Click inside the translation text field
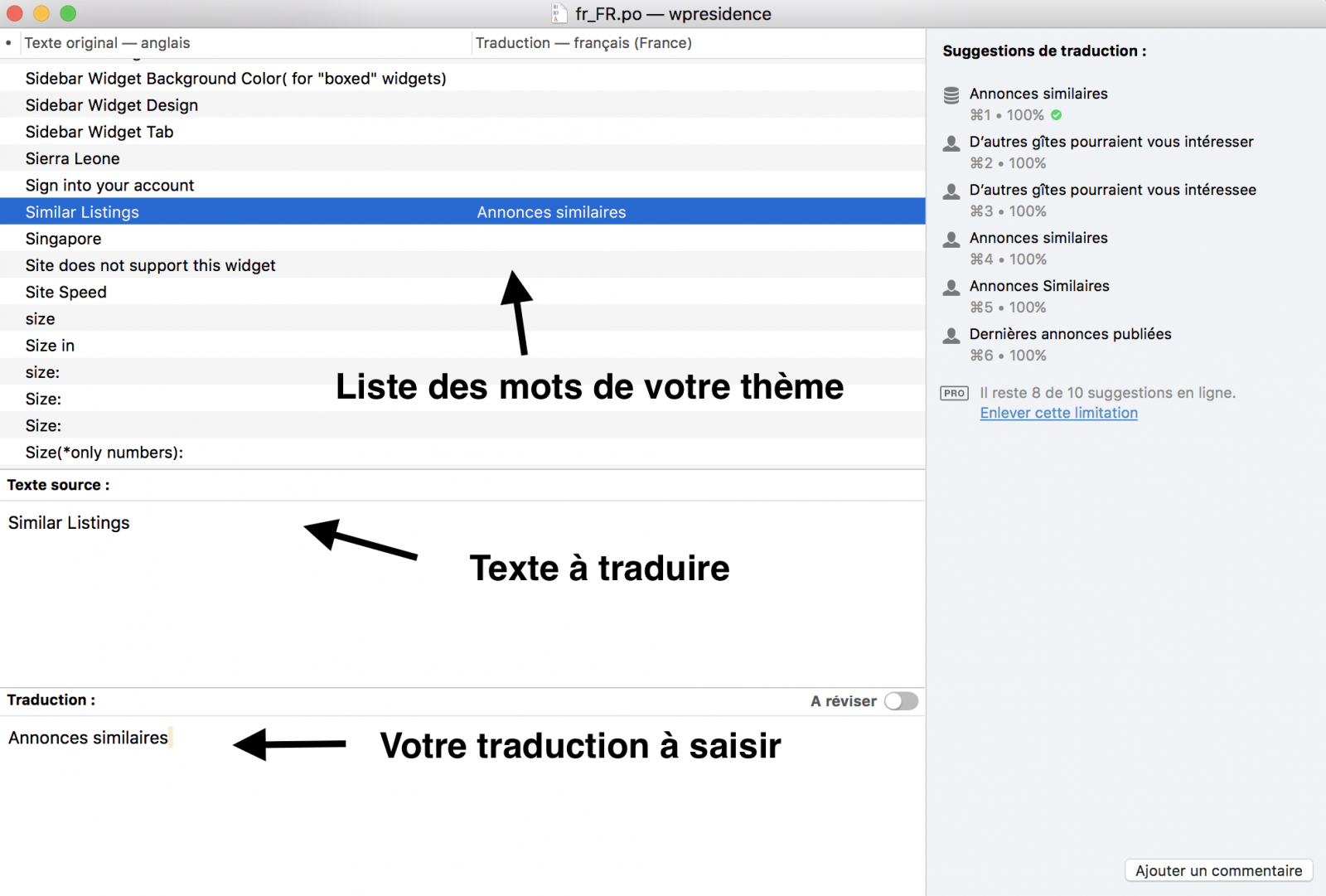The height and width of the screenshot is (896, 1326). pos(462,804)
